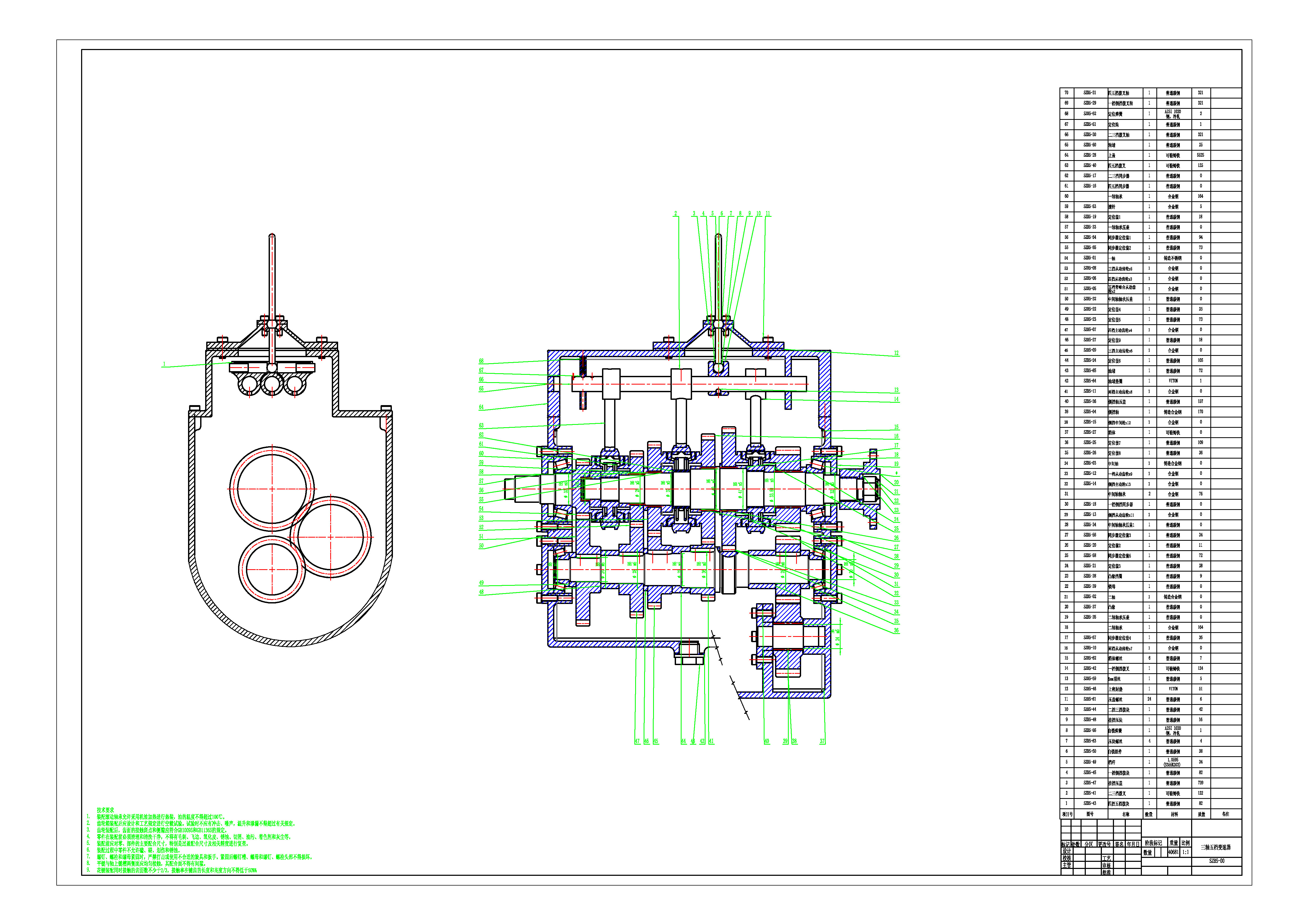Click balloon number '12' beside the gearbox section
Screen dimensions: 1307x924
pyautogui.click(x=896, y=353)
